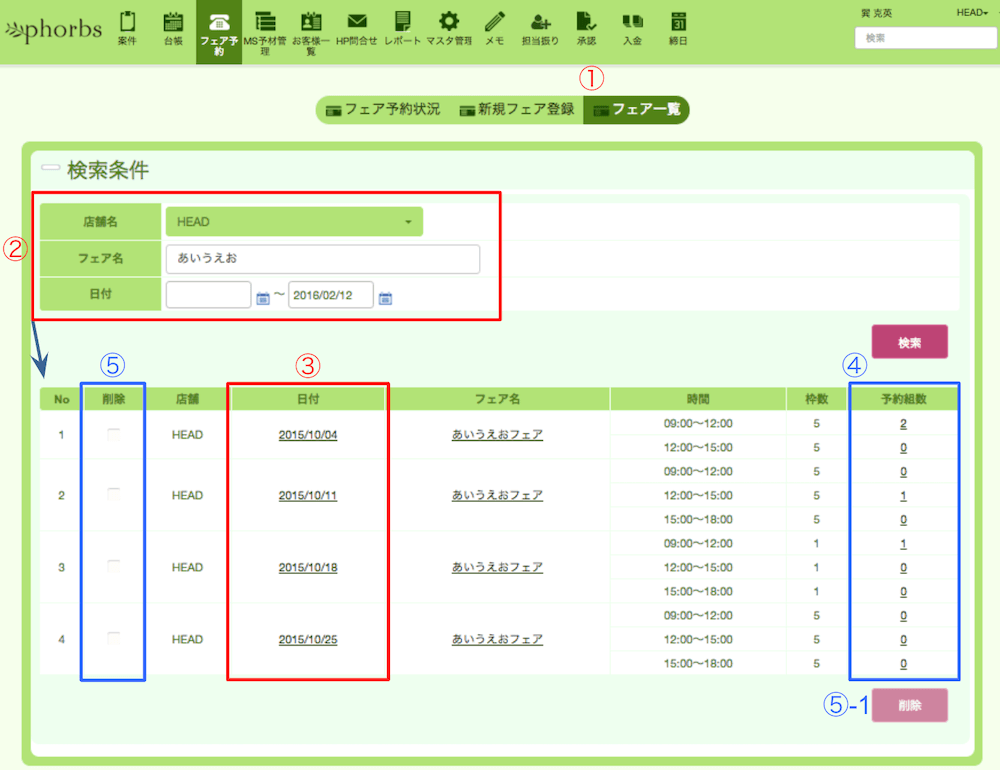Open HEAD user menu at top right
The height and width of the screenshot is (770, 1000).
[x=972, y=13]
